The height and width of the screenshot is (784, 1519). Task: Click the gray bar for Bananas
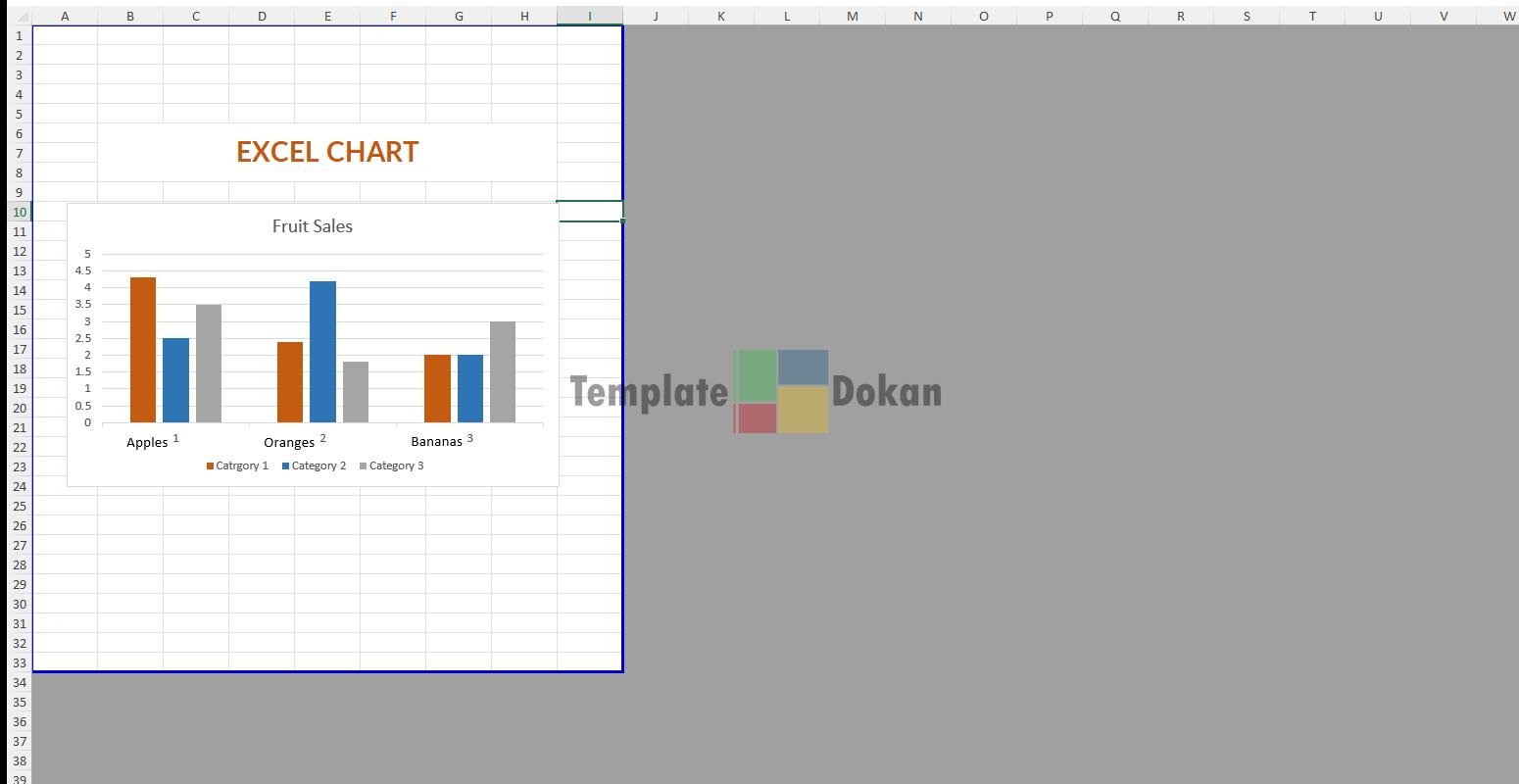coord(503,372)
